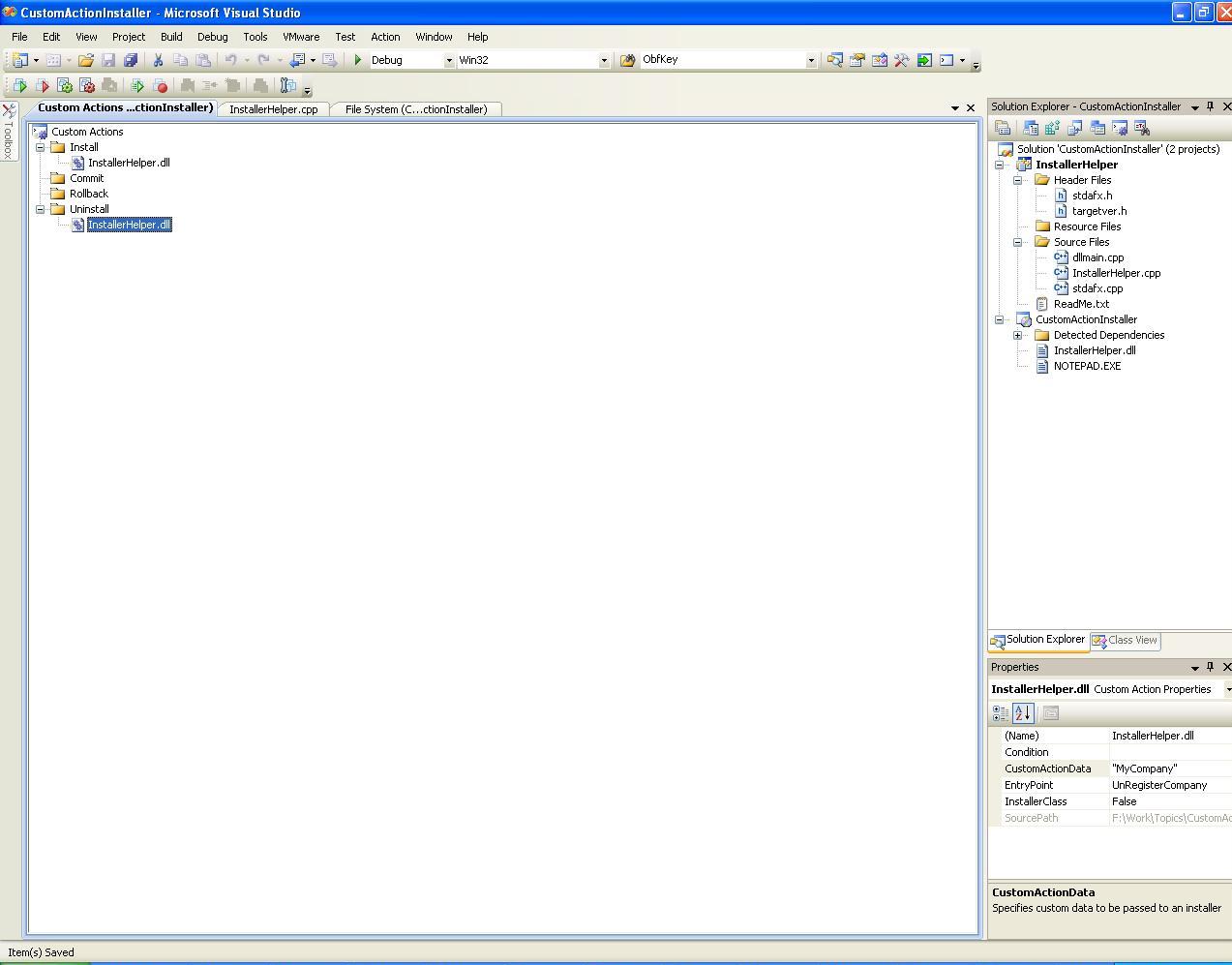Click File System Editor icon in Solution Explorer
The width and height of the screenshot is (1232, 965).
pos(1031,128)
